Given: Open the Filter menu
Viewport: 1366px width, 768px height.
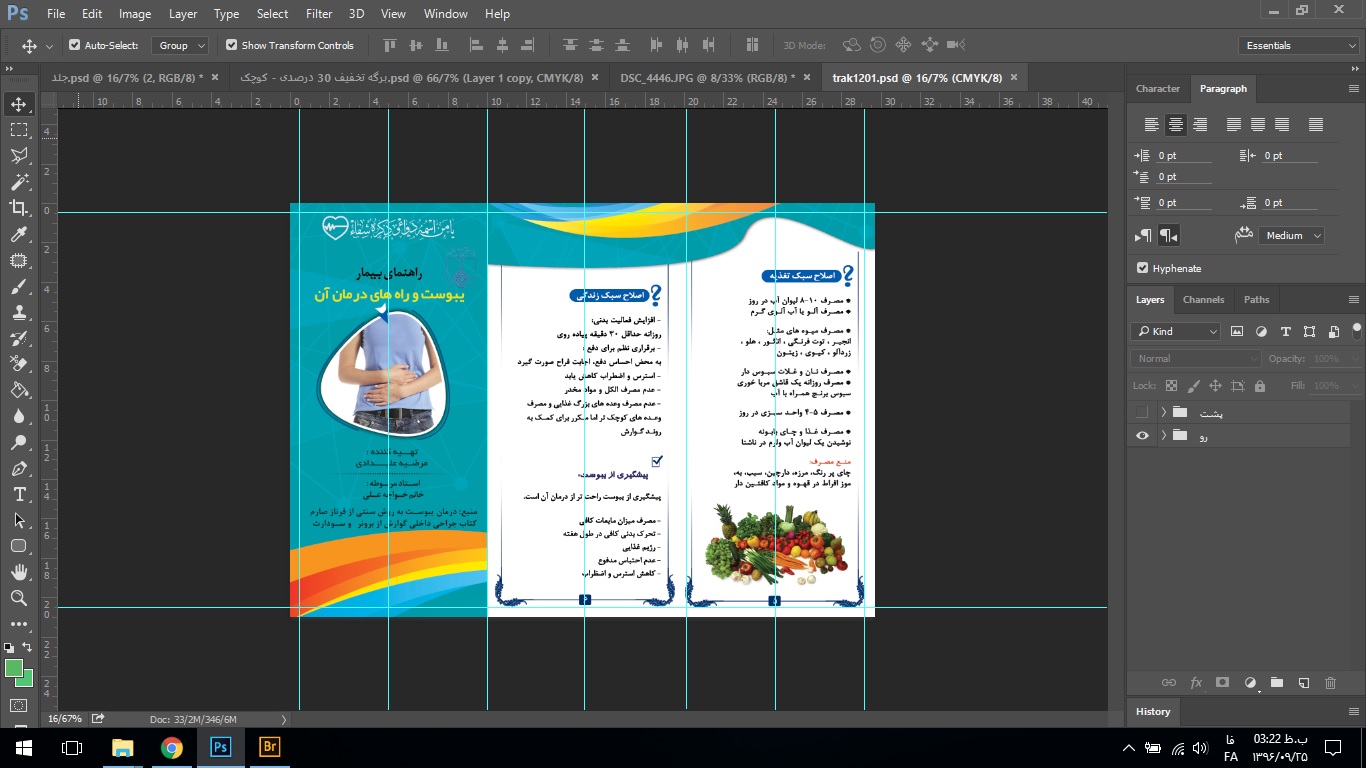Looking at the screenshot, I should point(319,14).
